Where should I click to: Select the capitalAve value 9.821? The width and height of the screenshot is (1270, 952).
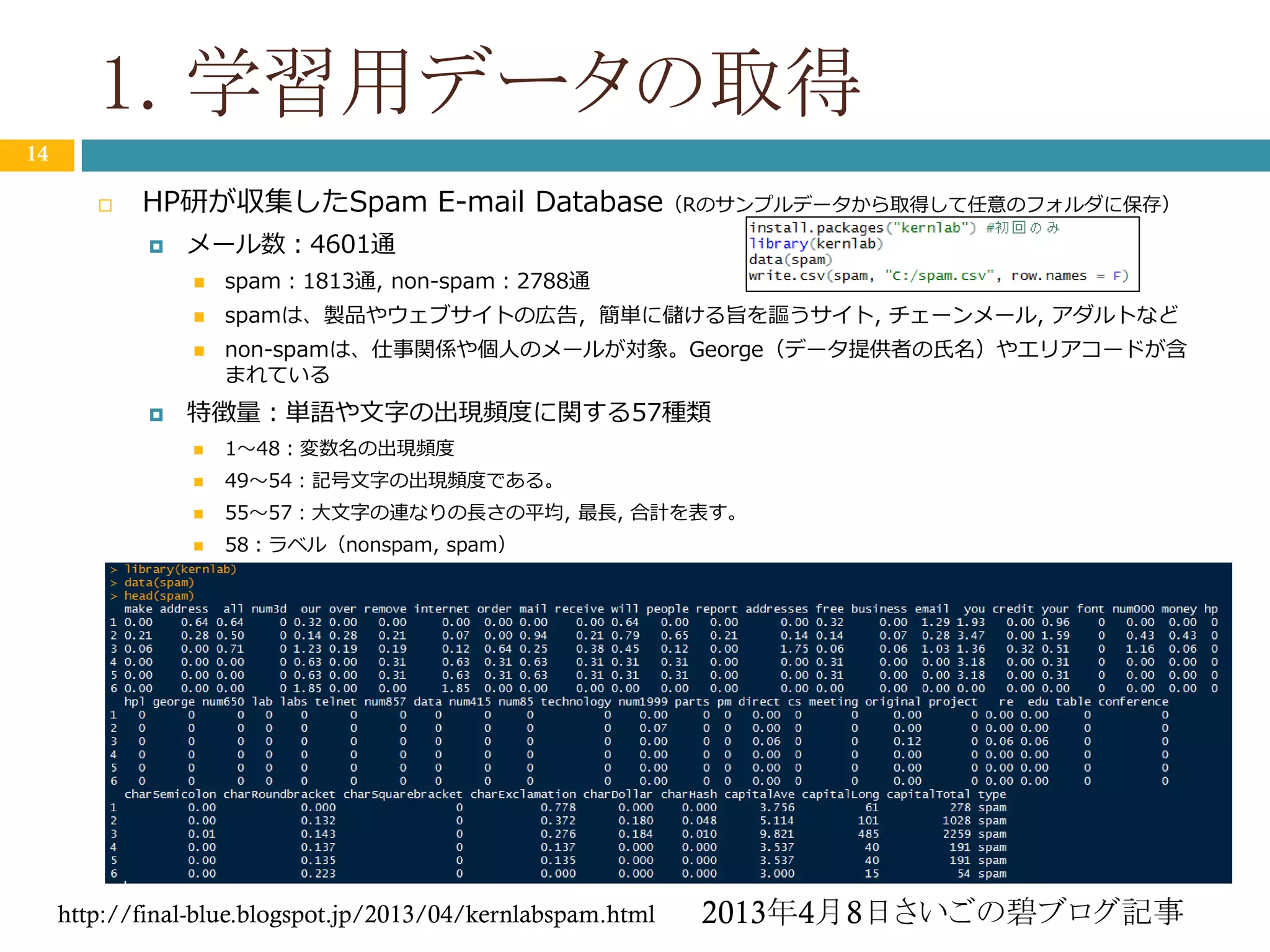pyautogui.click(x=777, y=834)
